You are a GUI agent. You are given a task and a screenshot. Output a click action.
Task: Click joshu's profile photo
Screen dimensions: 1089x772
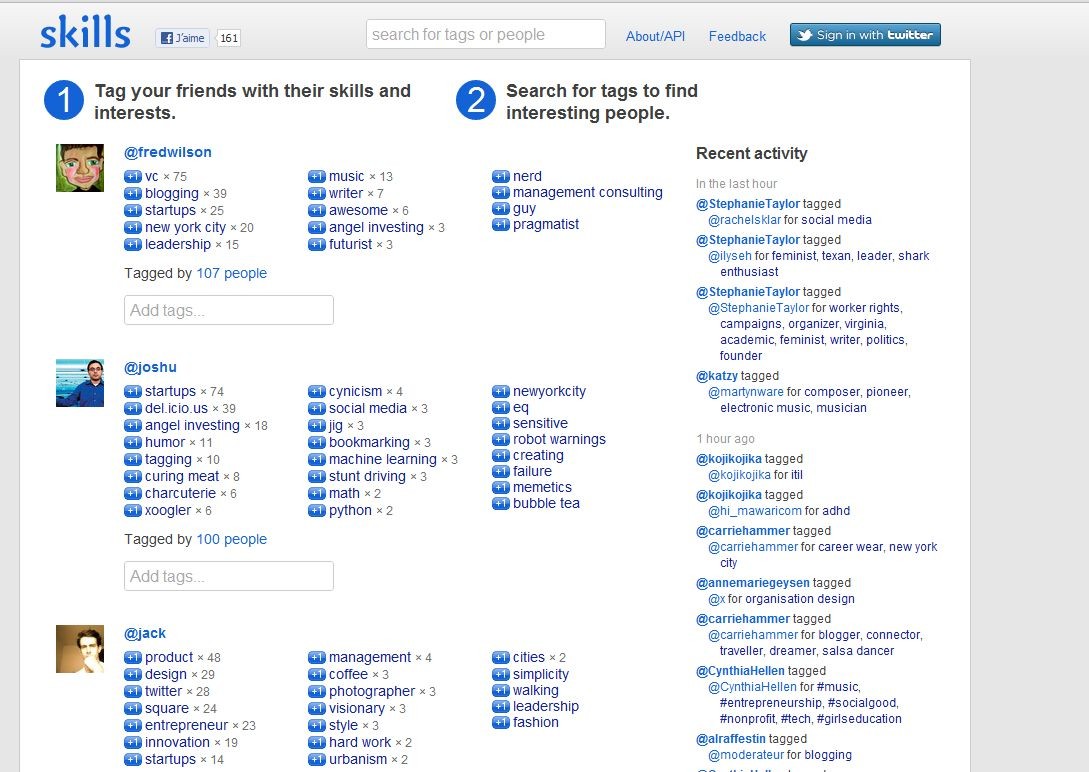[80, 383]
